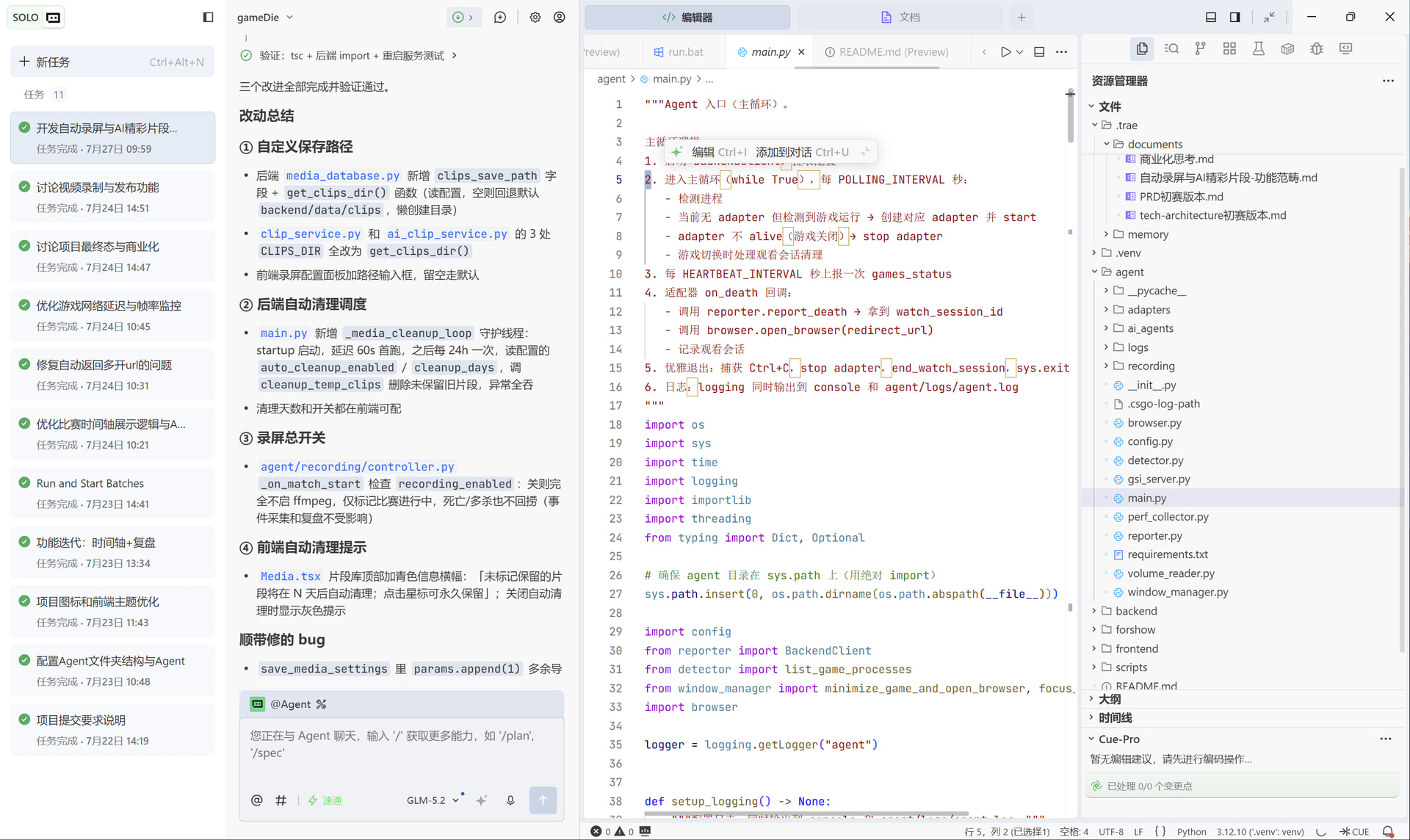The height and width of the screenshot is (840, 1410).
Task: Click the sparkle prompt-enhance icon
Action: coord(482,800)
